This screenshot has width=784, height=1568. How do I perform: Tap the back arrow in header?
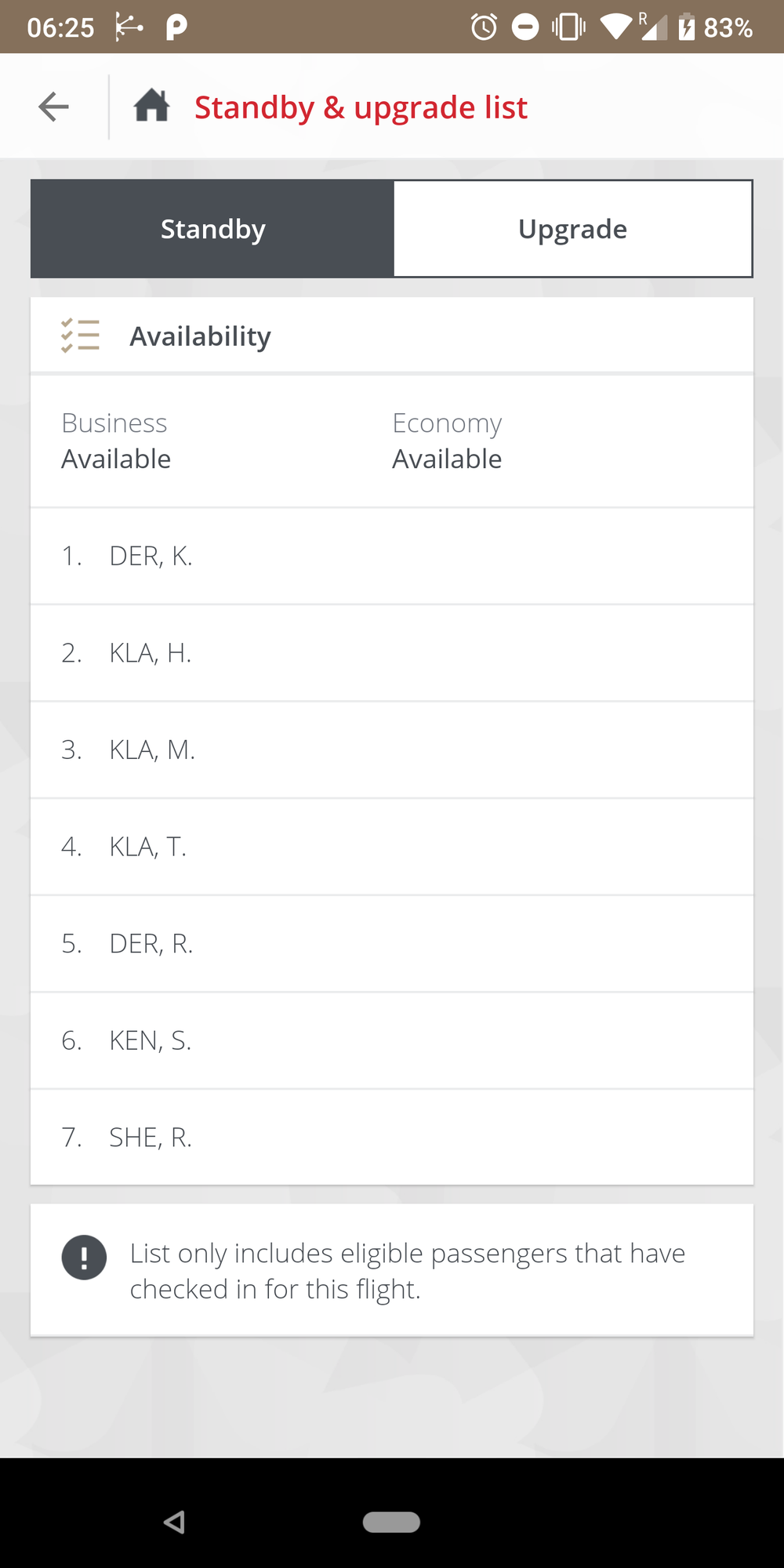click(53, 107)
